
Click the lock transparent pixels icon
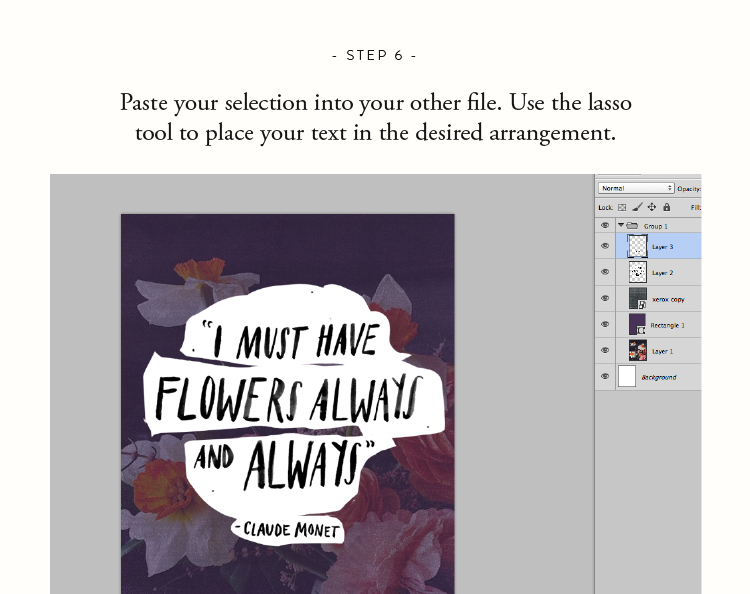pyautogui.click(x=622, y=208)
